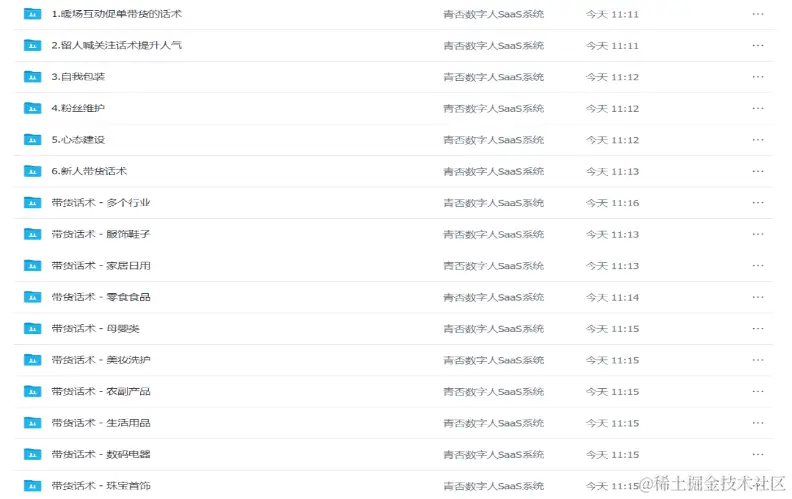The height and width of the screenshot is (499, 792).
Task: Click folder icon for 带货话术 - 农副产品
Action: (x=32, y=391)
